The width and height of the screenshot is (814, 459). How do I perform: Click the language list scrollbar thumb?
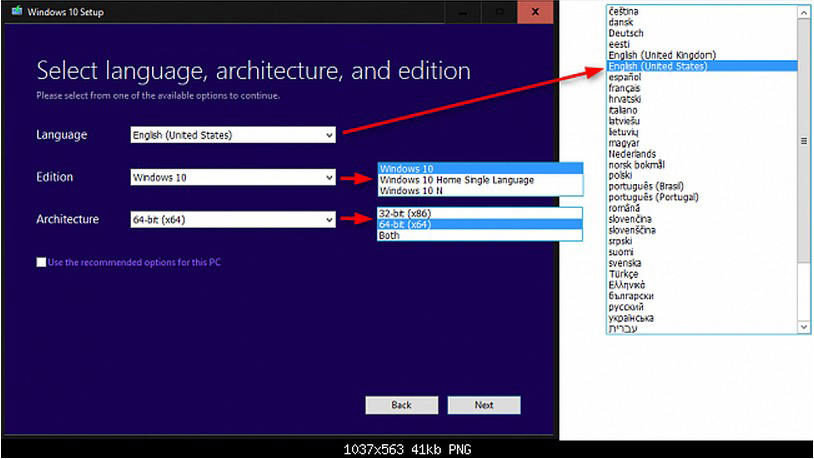(804, 141)
